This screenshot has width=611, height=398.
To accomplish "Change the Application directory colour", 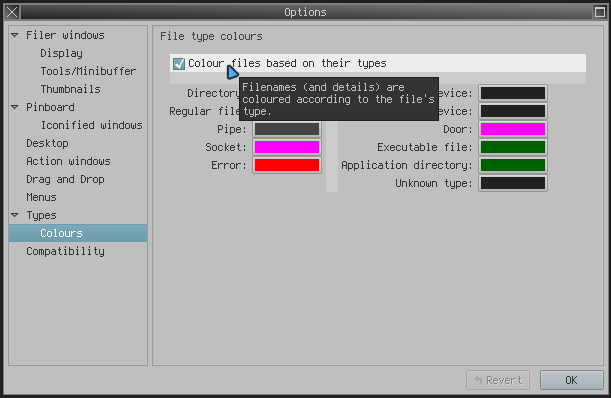I will 513,165.
